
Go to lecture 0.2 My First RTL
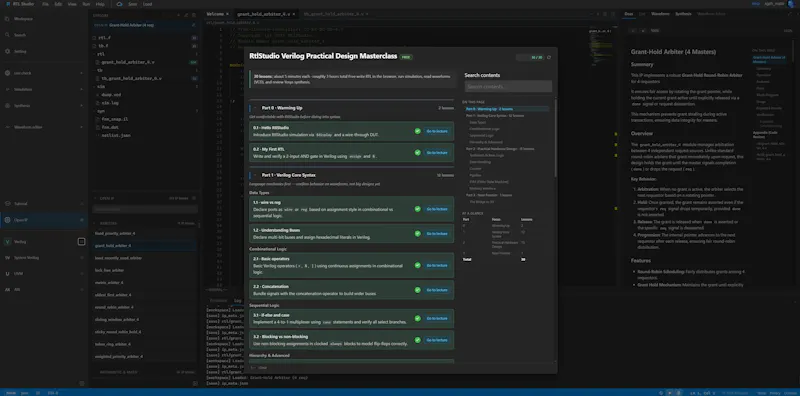point(437,153)
